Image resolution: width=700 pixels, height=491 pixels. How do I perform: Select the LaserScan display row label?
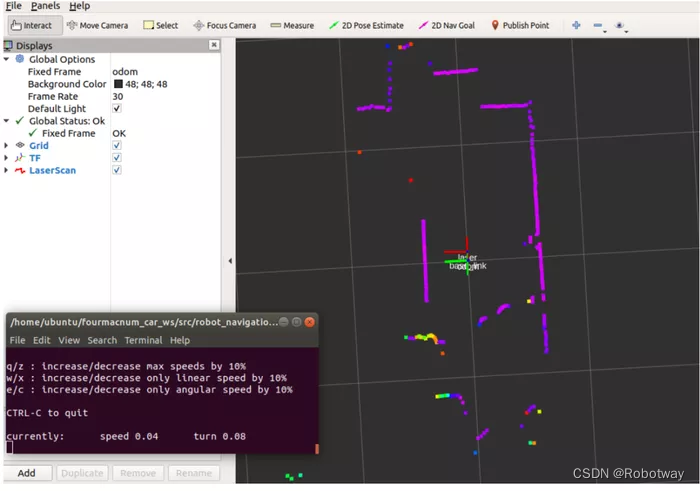[x=52, y=171]
